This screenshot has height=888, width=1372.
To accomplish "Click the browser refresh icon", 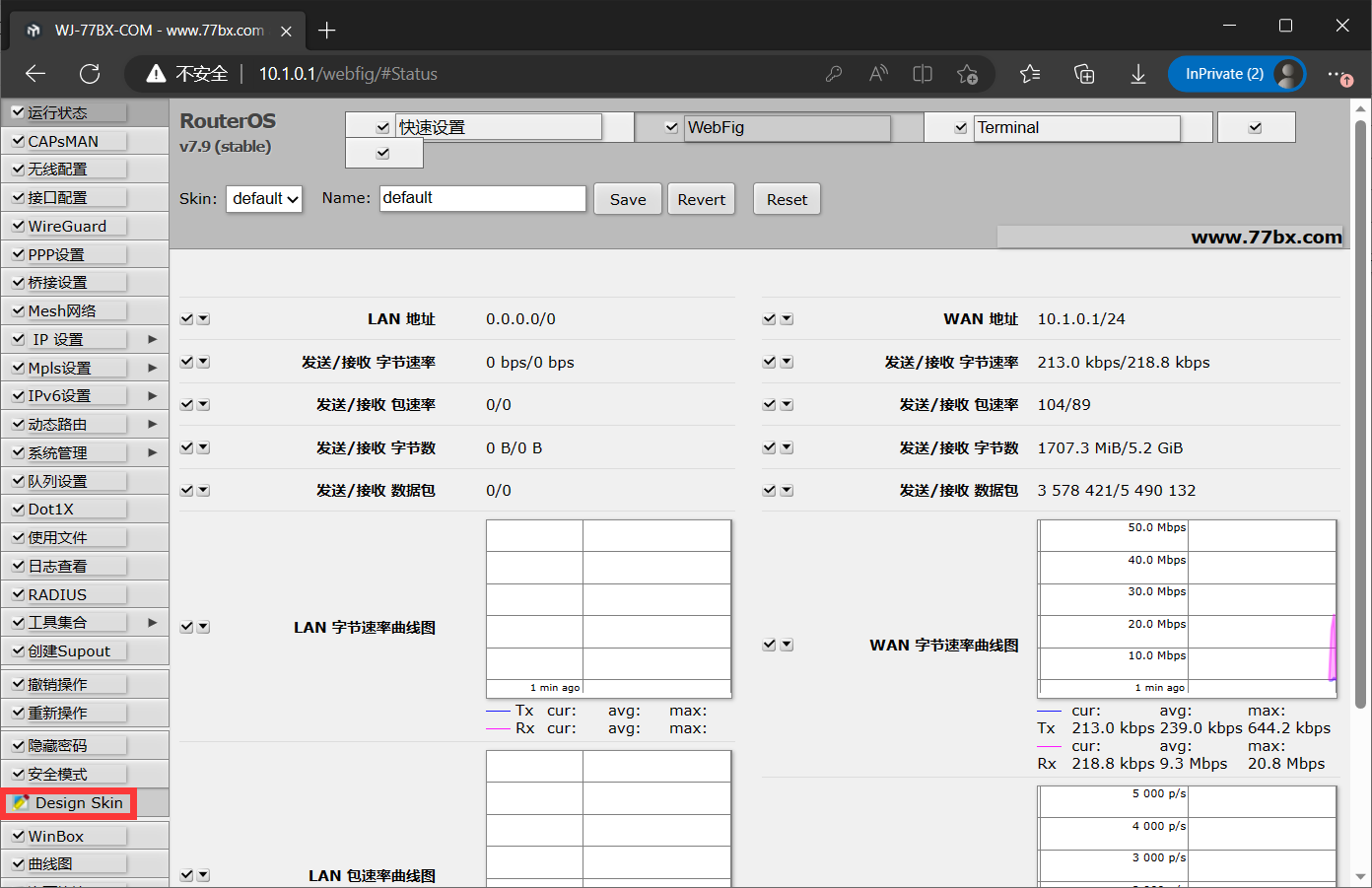I will [x=90, y=74].
